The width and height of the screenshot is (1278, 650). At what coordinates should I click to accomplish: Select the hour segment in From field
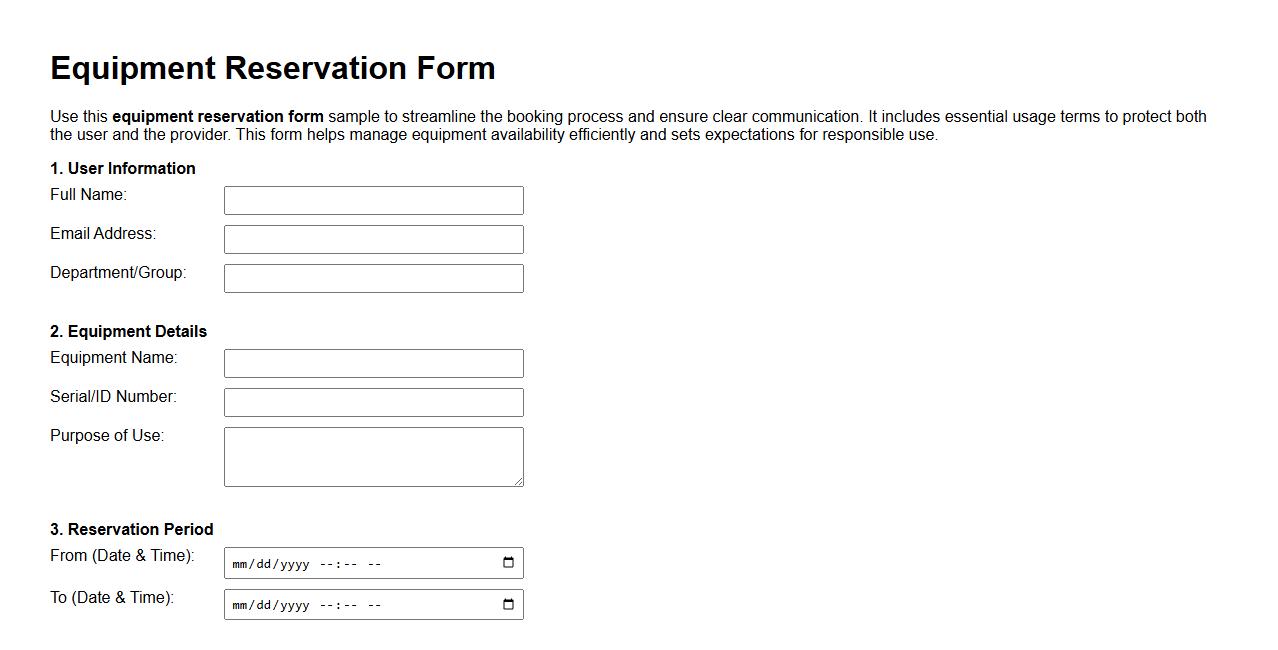tap(328, 563)
